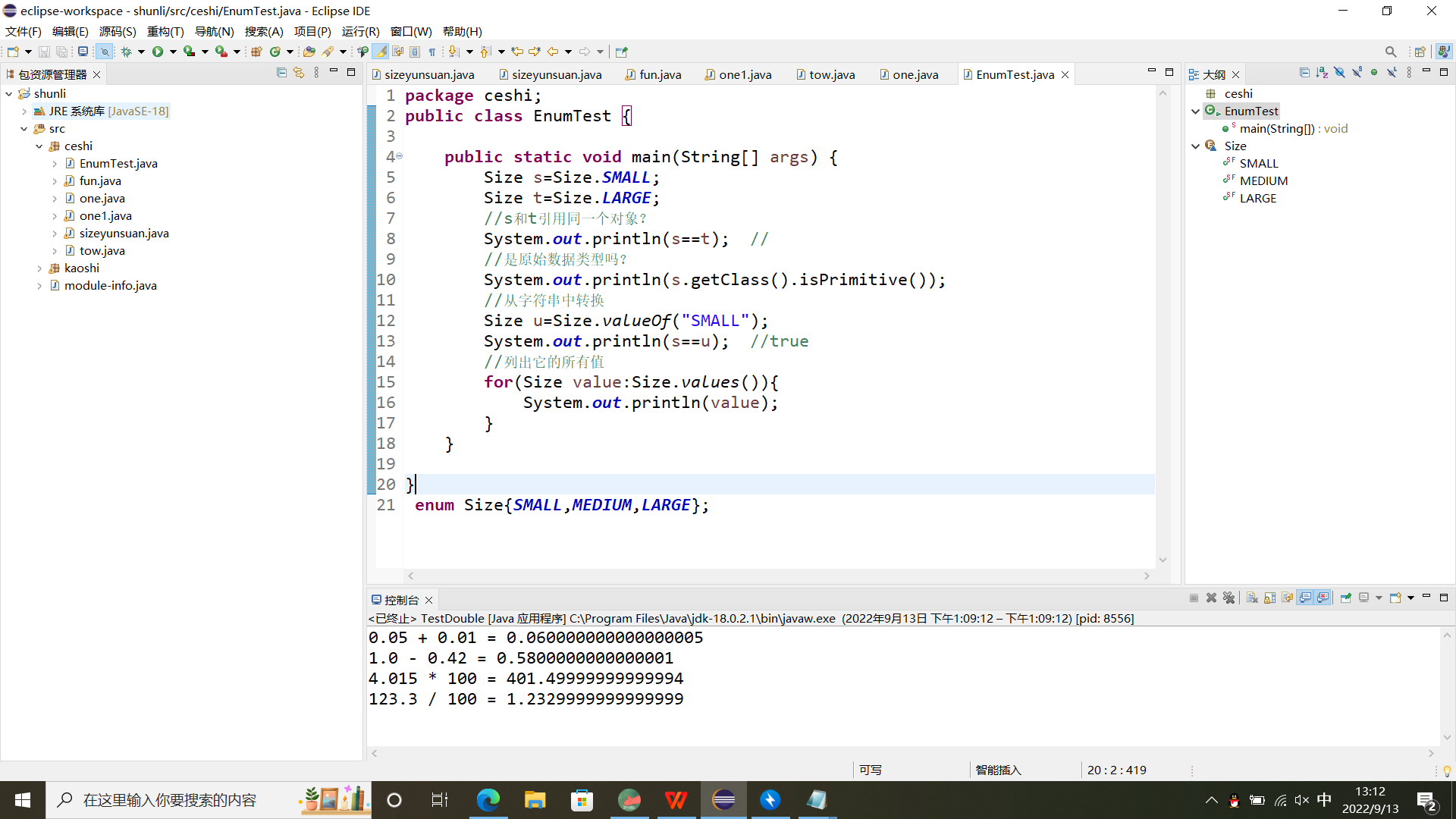The width and height of the screenshot is (1456, 819).
Task: Click the New Java Class icon
Action: click(x=275, y=52)
